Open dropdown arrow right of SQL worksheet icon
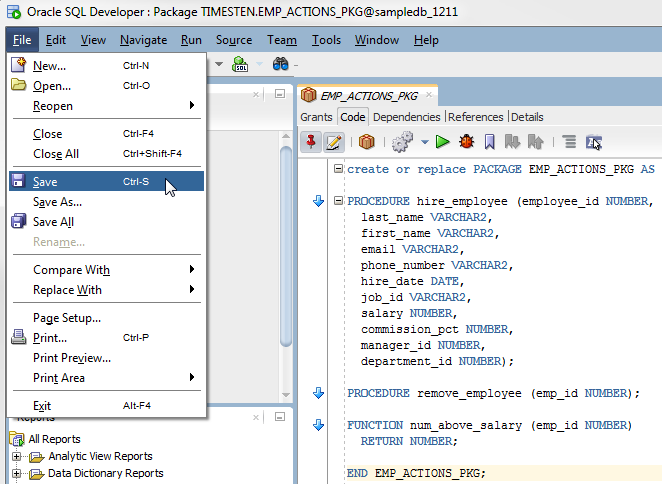Screen dimensions: 662x484 (x=259, y=64)
